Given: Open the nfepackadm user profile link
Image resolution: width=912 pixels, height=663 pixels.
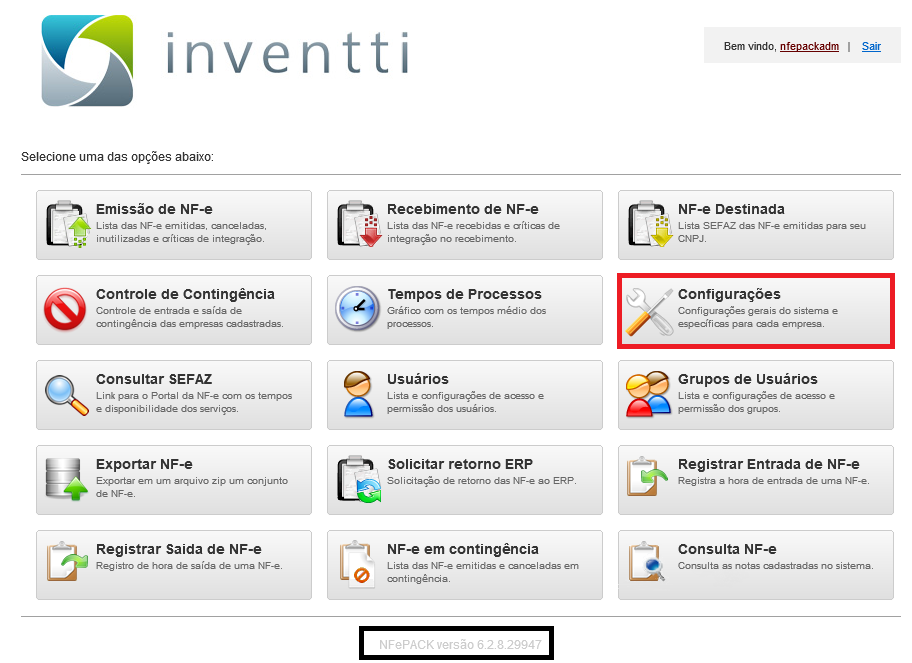Looking at the screenshot, I should click(809, 46).
